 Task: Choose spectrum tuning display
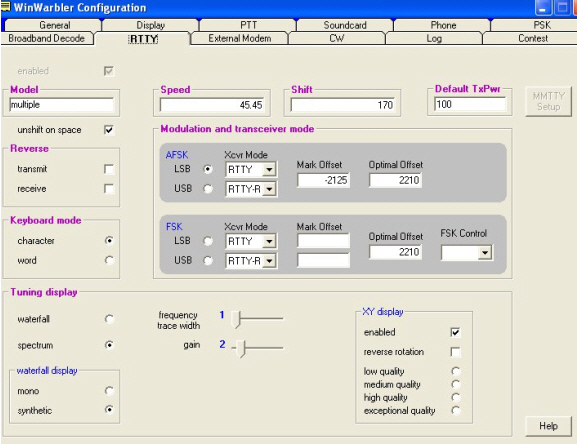[x=109, y=345]
